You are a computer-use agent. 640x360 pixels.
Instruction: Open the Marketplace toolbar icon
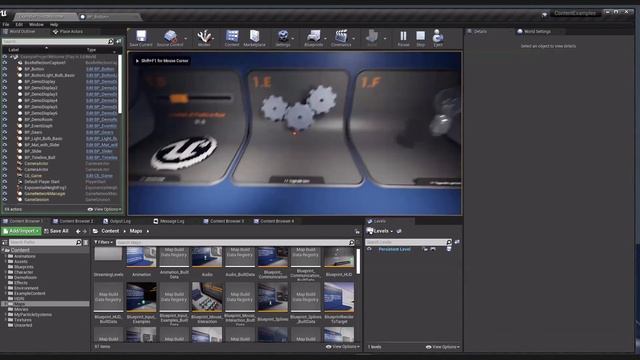[x=254, y=36]
